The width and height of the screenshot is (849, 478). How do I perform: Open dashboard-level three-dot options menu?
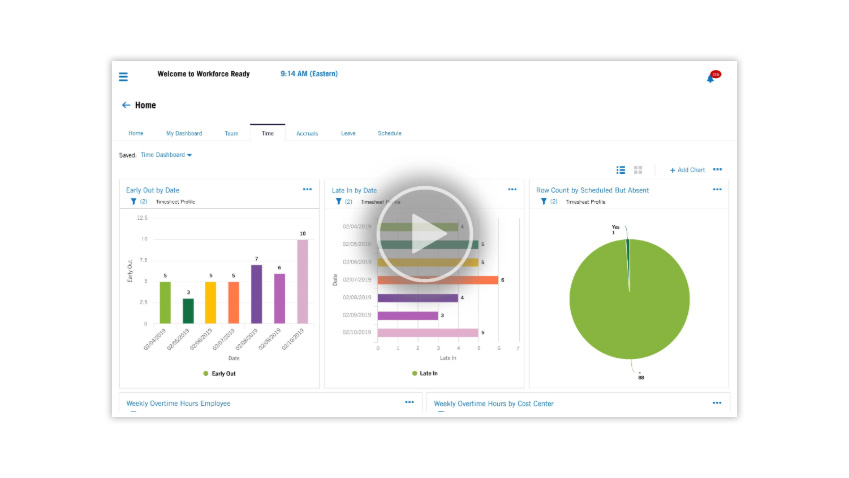point(717,170)
